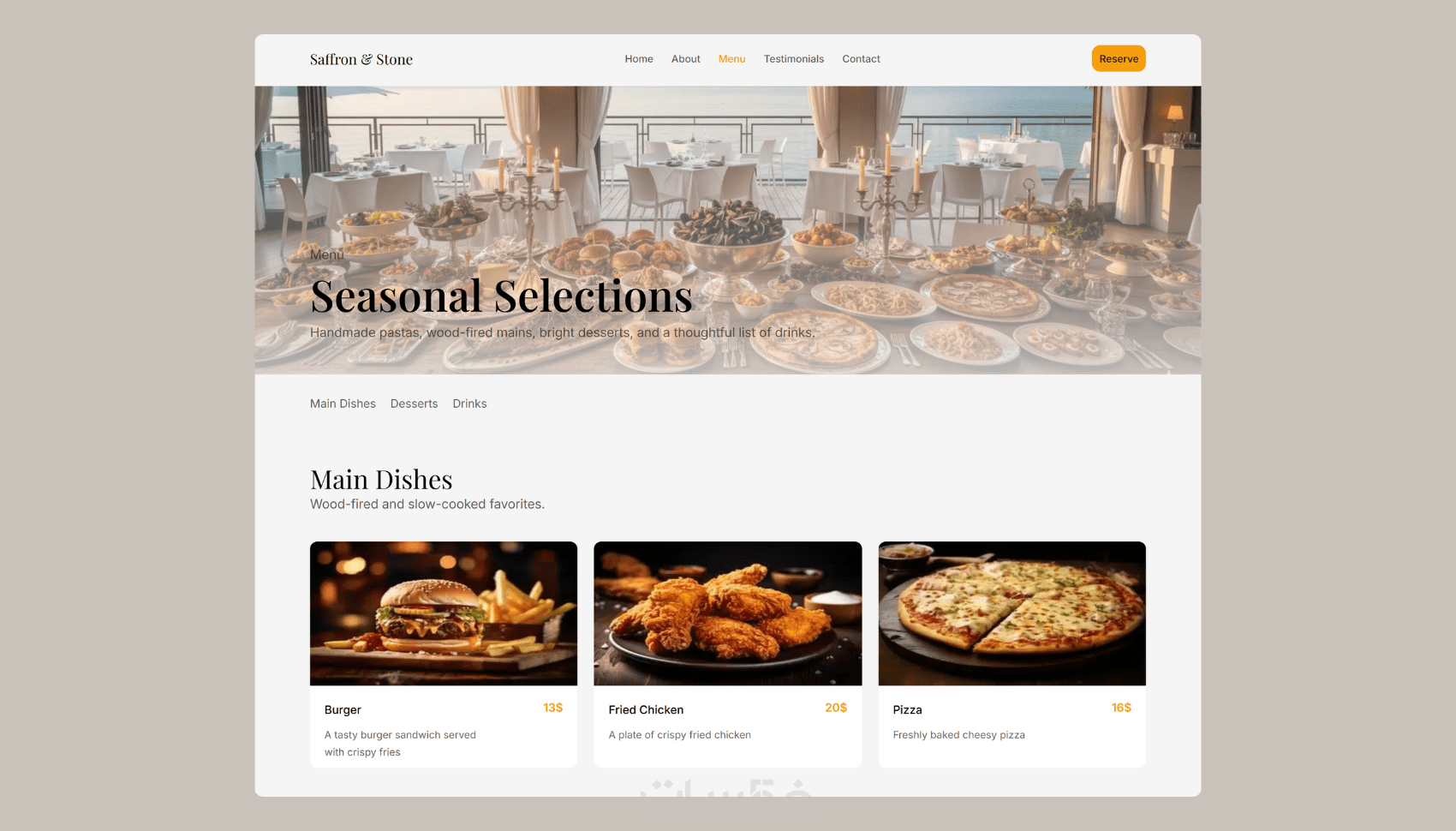Switch to the Desserts tab

[414, 404]
